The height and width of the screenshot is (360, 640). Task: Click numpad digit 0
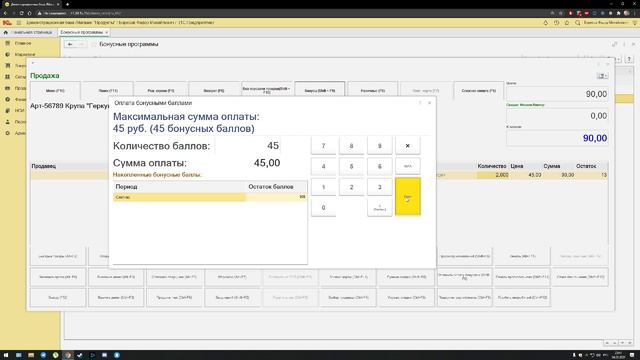point(323,207)
